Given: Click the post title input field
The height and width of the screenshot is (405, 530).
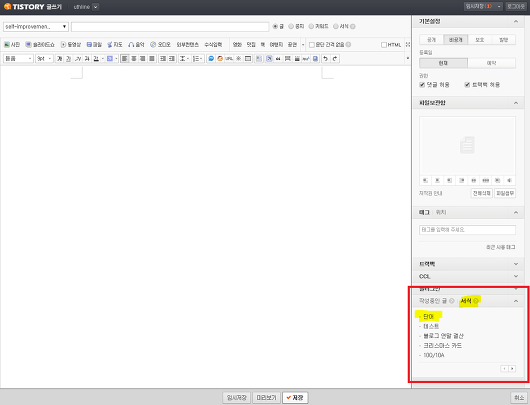Looking at the screenshot, I should point(170,27).
